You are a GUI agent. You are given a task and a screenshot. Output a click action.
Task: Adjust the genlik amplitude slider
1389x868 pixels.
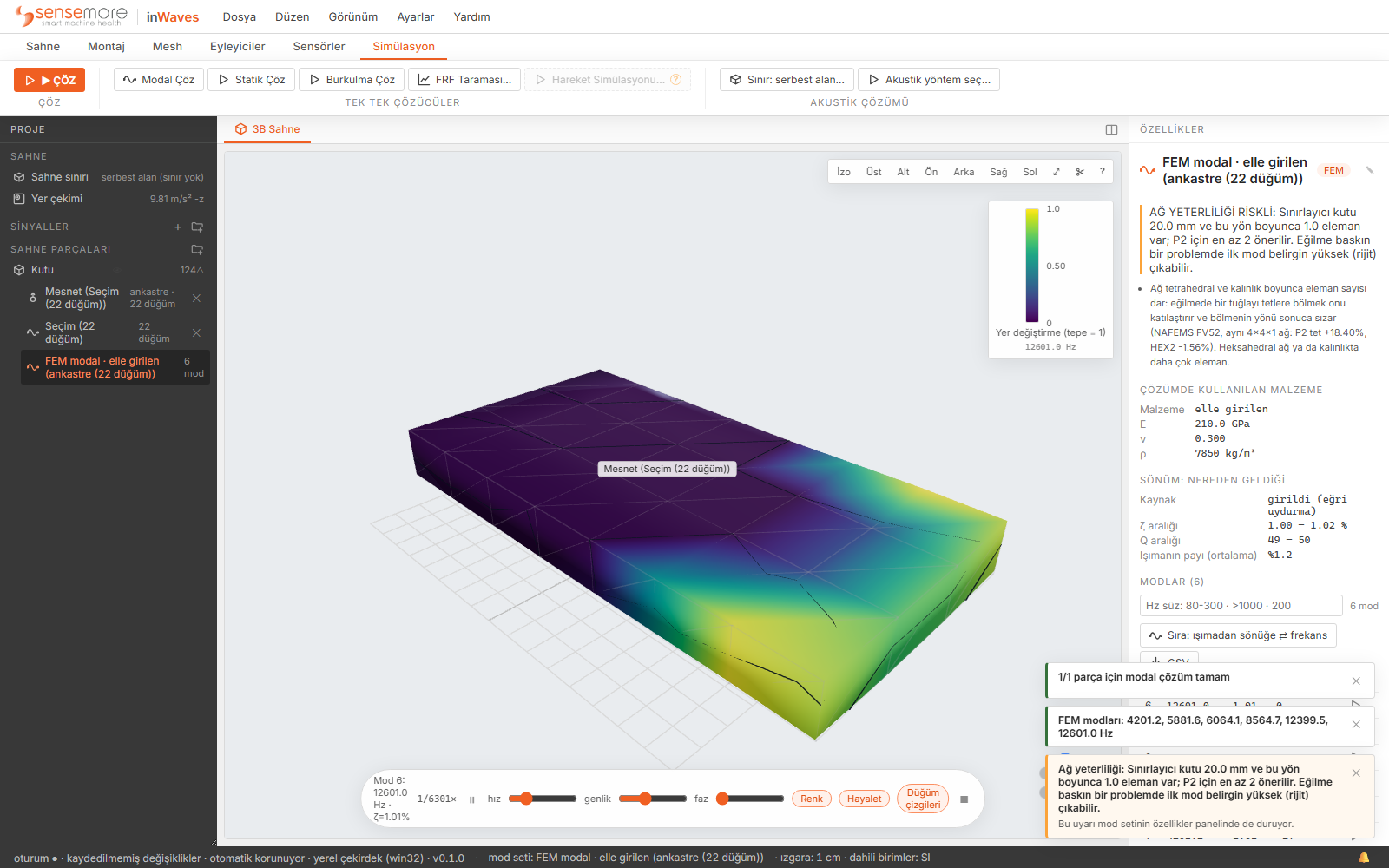649,799
